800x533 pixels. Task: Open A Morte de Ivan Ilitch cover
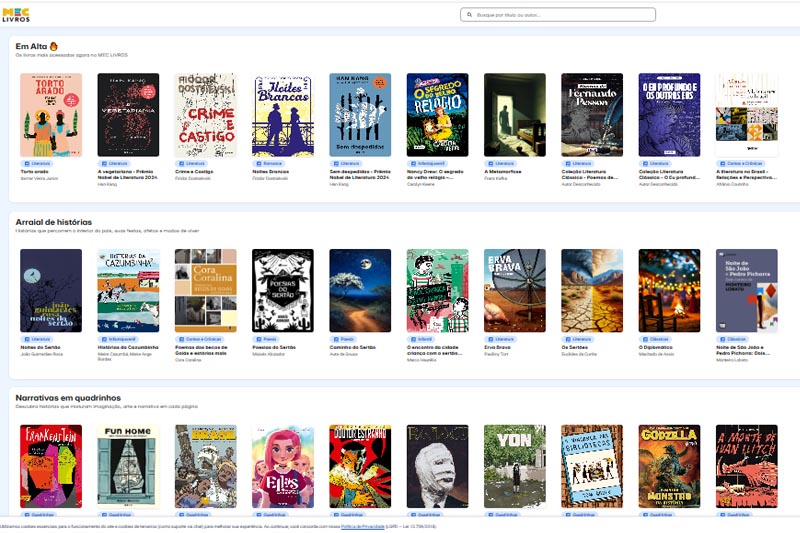coord(746,466)
